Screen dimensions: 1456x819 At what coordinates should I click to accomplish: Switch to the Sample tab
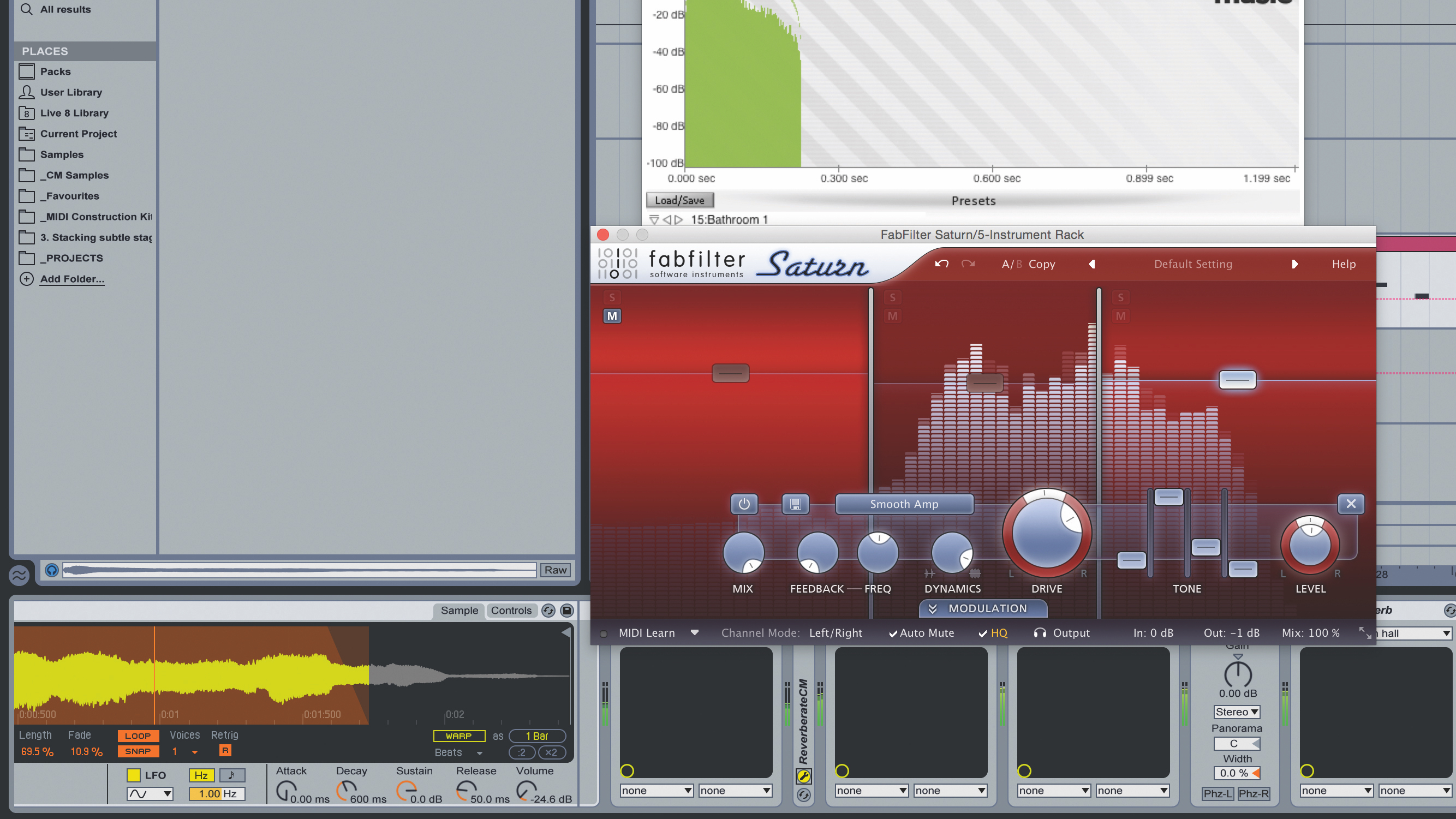[x=459, y=611]
